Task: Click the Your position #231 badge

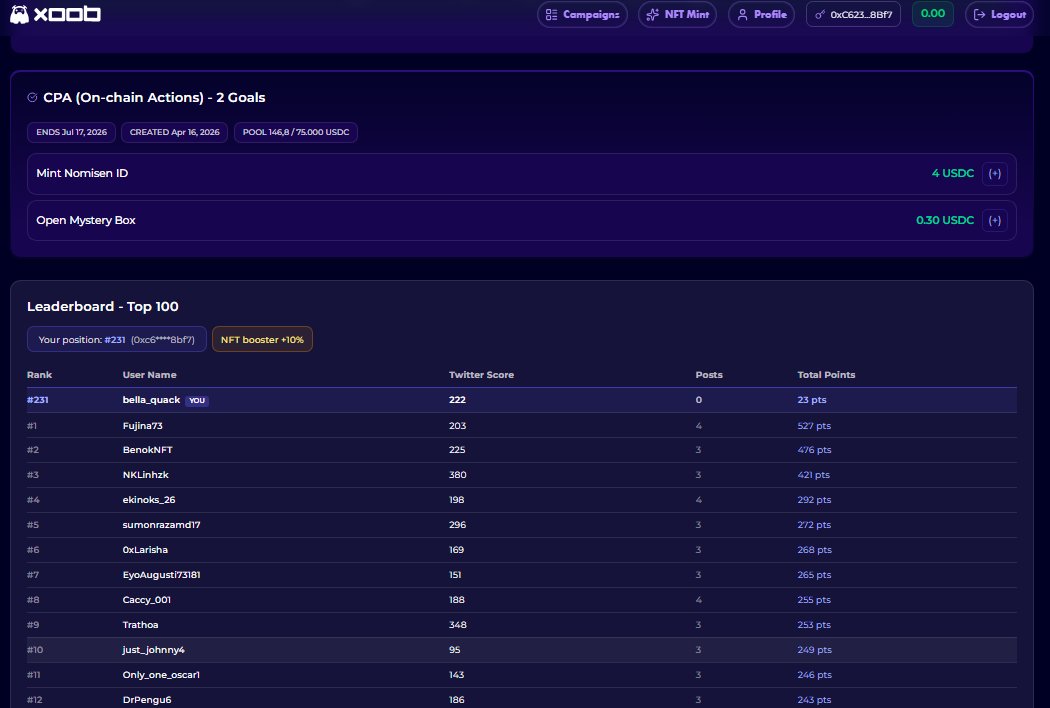Action: (x=116, y=340)
